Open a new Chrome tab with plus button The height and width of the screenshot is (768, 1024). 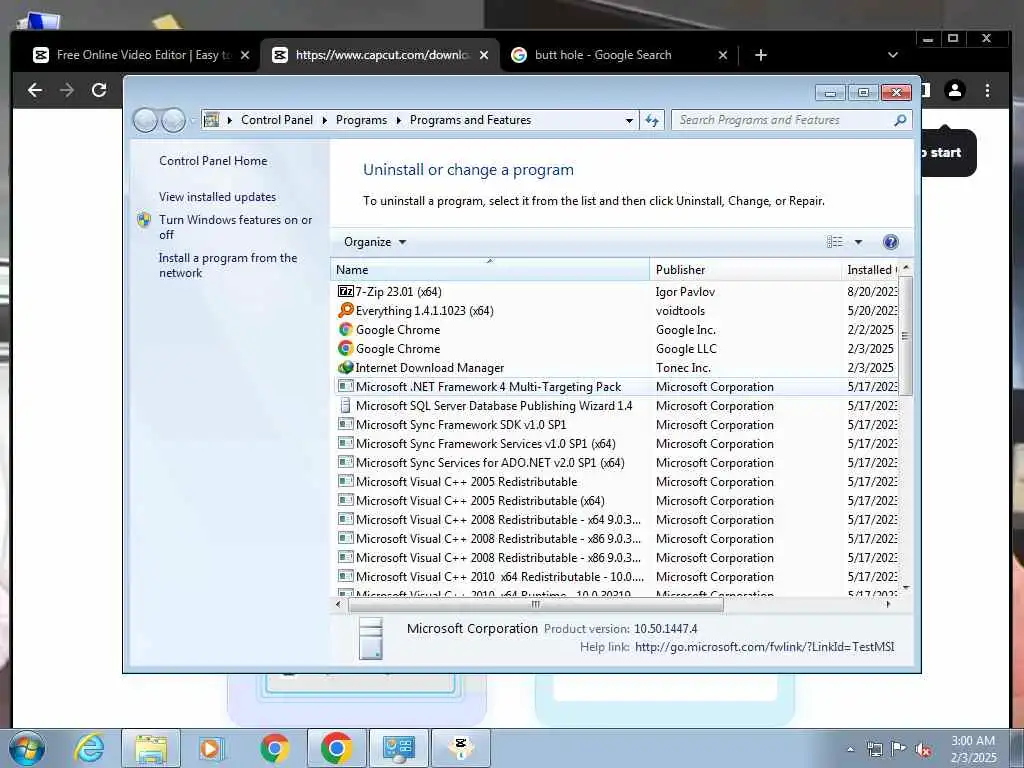(761, 56)
